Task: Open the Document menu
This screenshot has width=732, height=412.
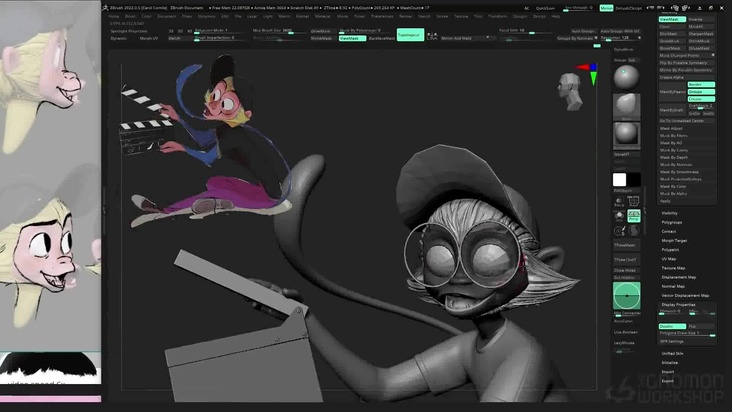Action: [166, 16]
